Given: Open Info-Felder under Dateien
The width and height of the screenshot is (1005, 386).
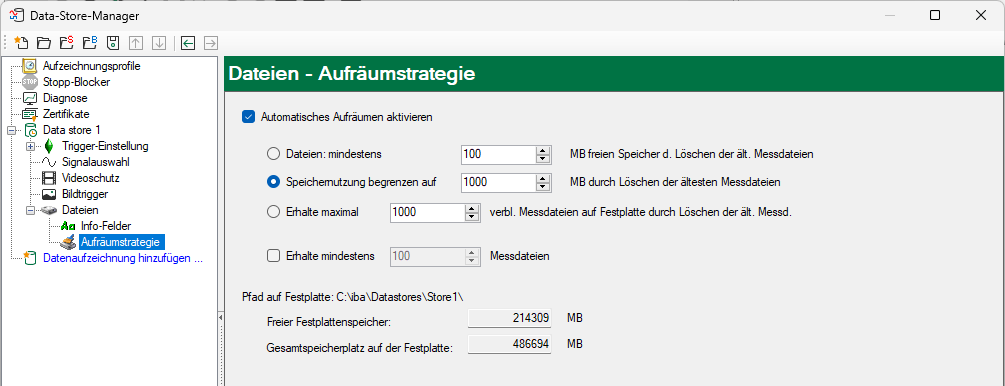Looking at the screenshot, I should point(106,226).
